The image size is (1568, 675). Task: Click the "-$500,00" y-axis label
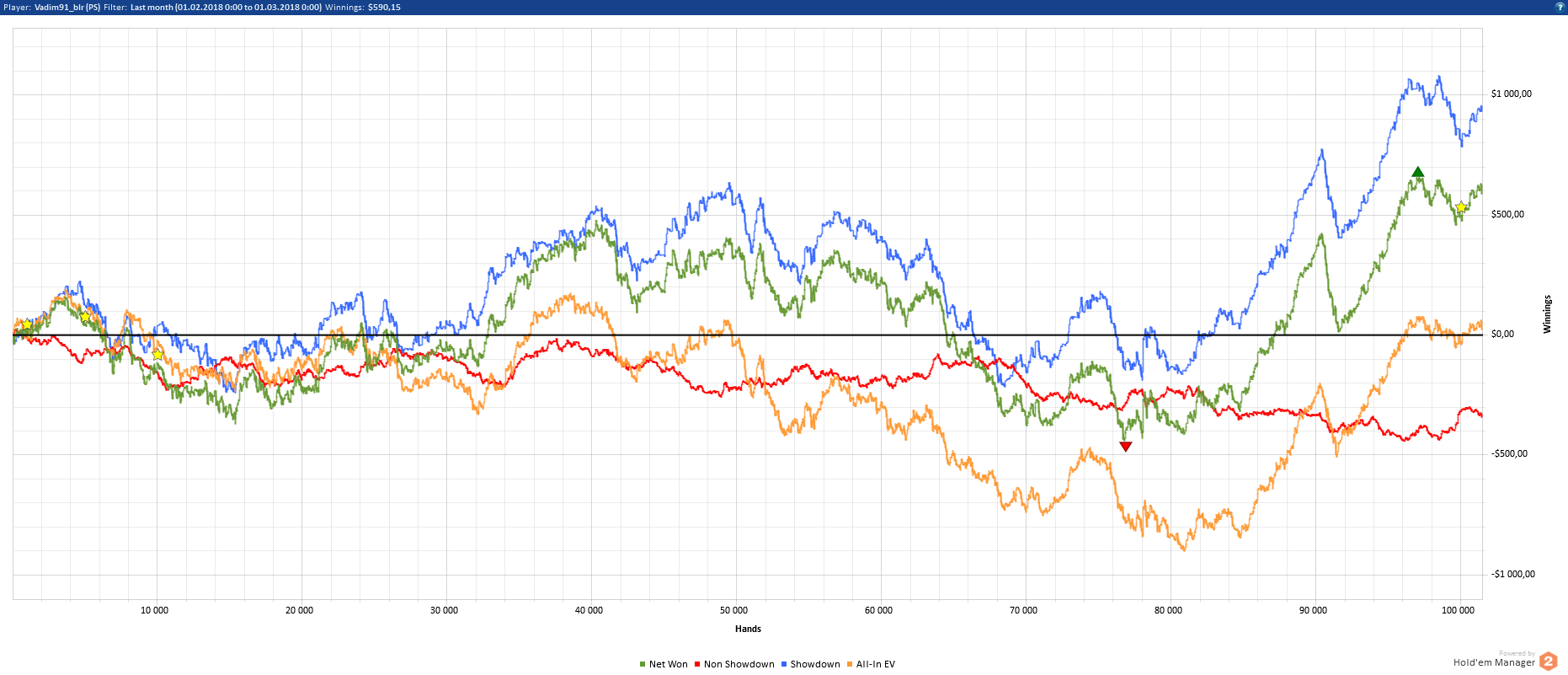tap(1509, 453)
